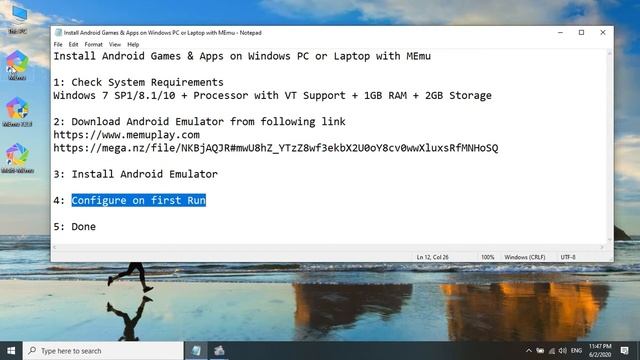Select the MEmu installer icon on desktop
Screen dimensions: 640x360
pos(17,112)
